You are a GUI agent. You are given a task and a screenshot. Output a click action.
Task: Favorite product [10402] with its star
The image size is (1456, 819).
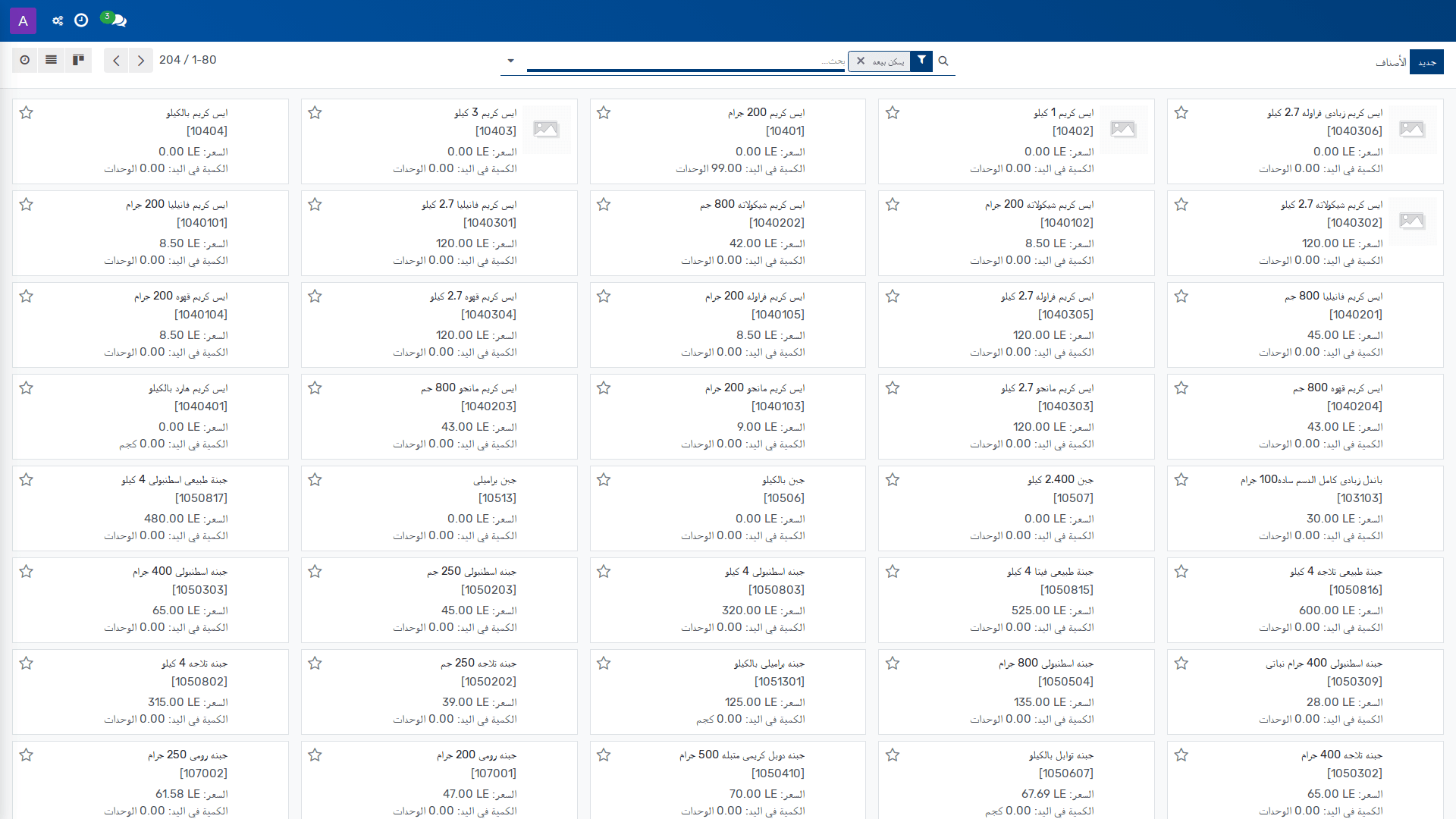(x=893, y=113)
